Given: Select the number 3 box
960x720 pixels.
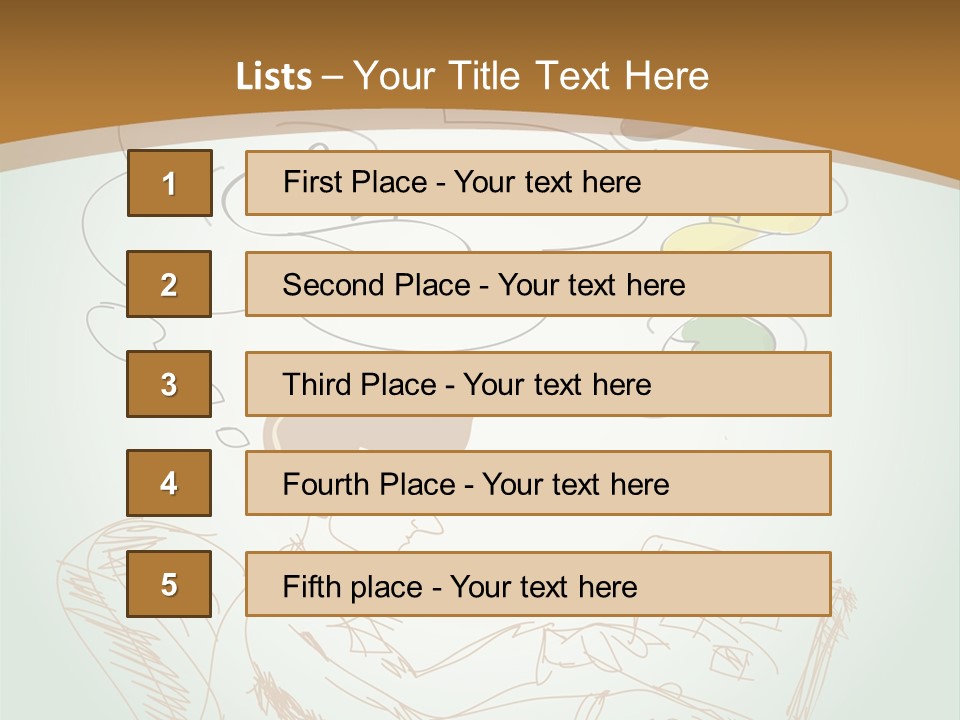Looking at the screenshot, I should pos(169,384).
